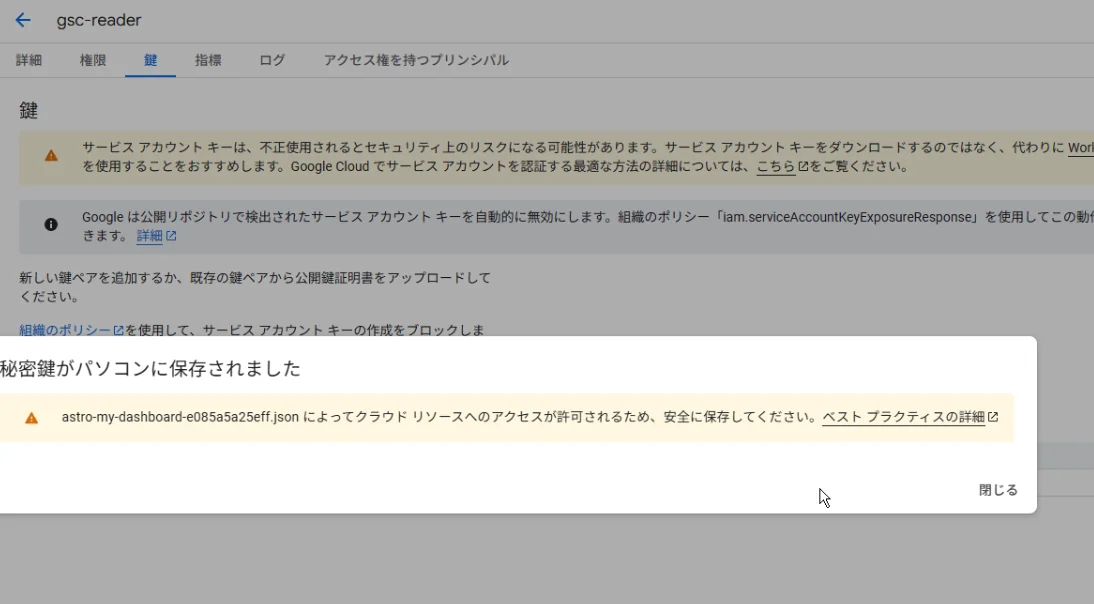Open the 詳細 link in the info banner
The height and width of the screenshot is (604, 1094).
(149, 236)
